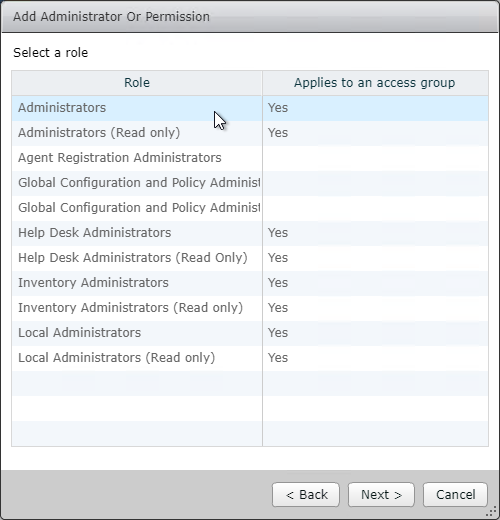Select second Global Configuration and Policy row
The height and width of the screenshot is (520, 500).
[x=250, y=208]
